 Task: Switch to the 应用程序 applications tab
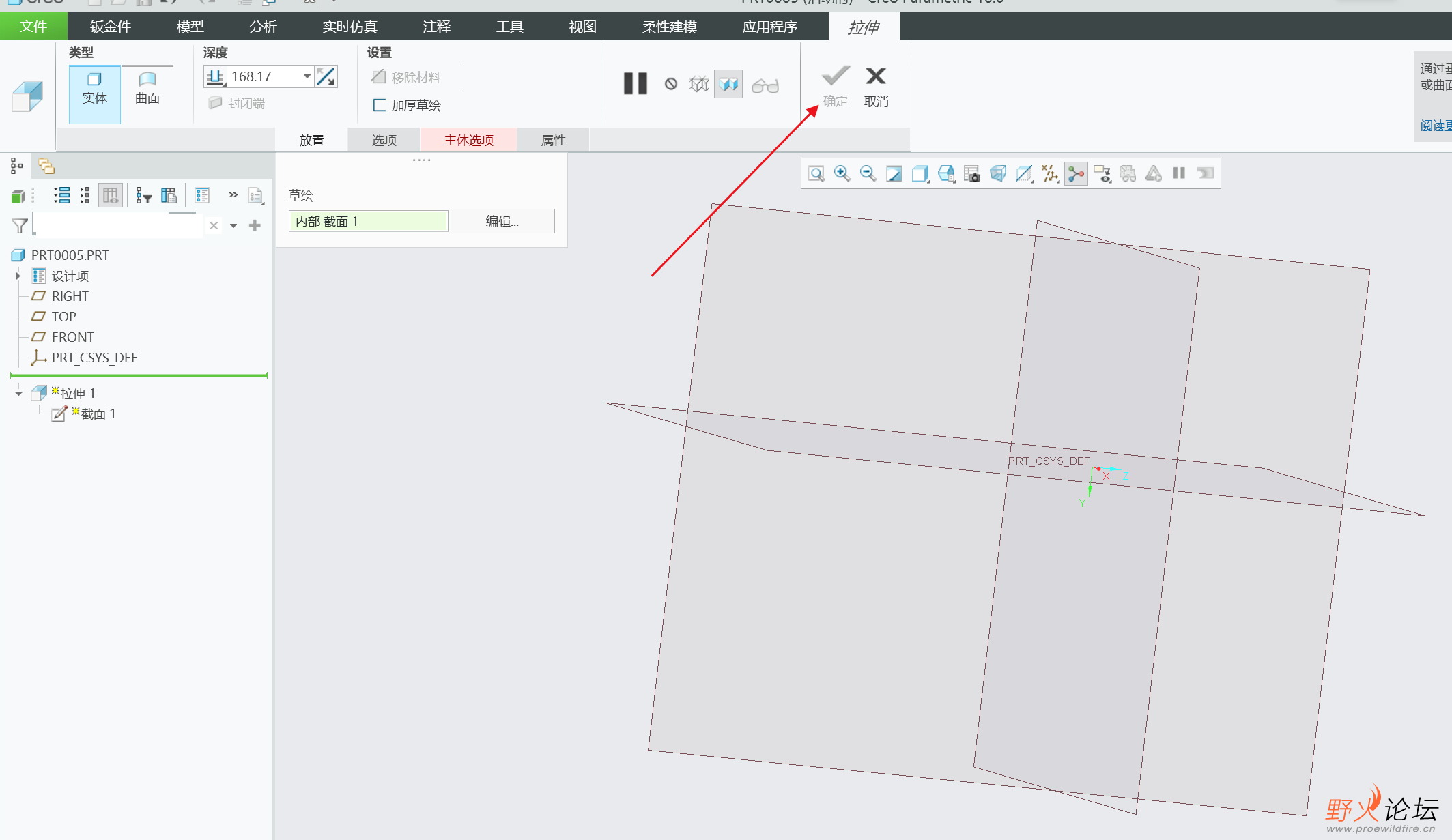(769, 27)
